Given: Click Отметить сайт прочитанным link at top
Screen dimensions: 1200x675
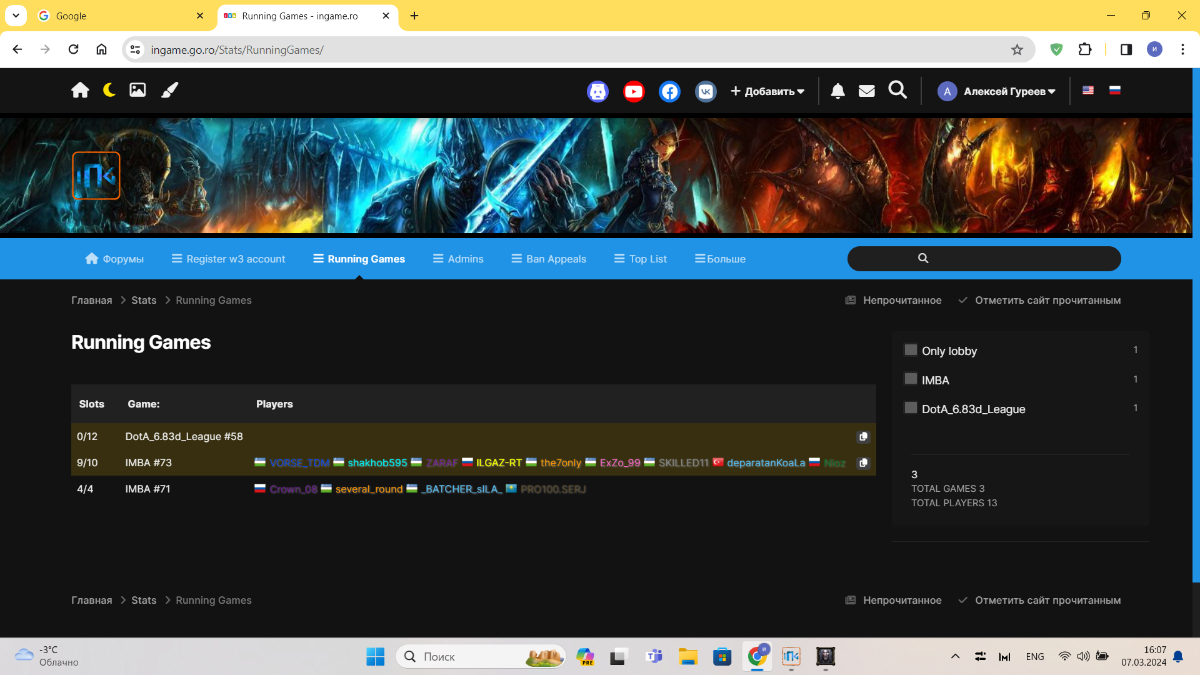Looking at the screenshot, I should 1039,300.
